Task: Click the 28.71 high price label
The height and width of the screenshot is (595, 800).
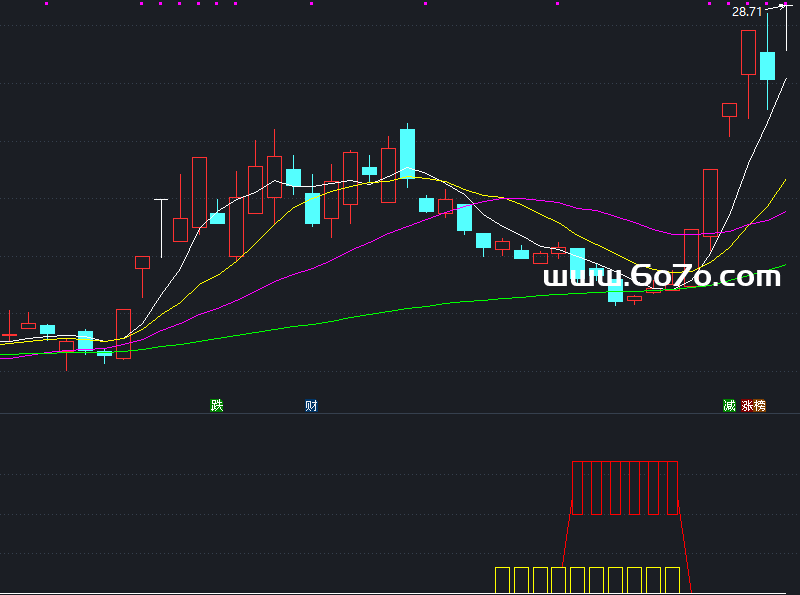Action: point(746,12)
